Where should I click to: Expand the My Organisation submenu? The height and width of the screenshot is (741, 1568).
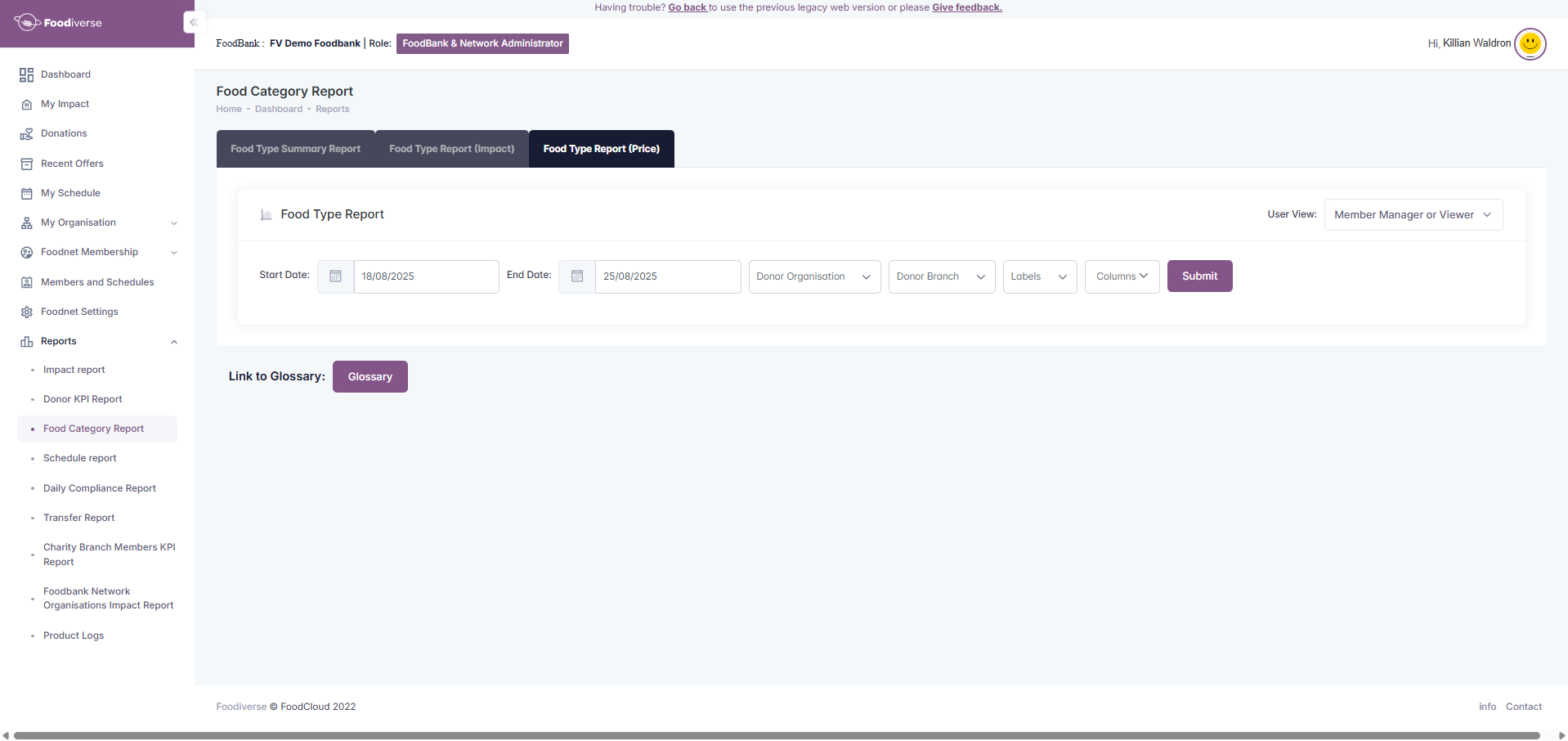173,223
